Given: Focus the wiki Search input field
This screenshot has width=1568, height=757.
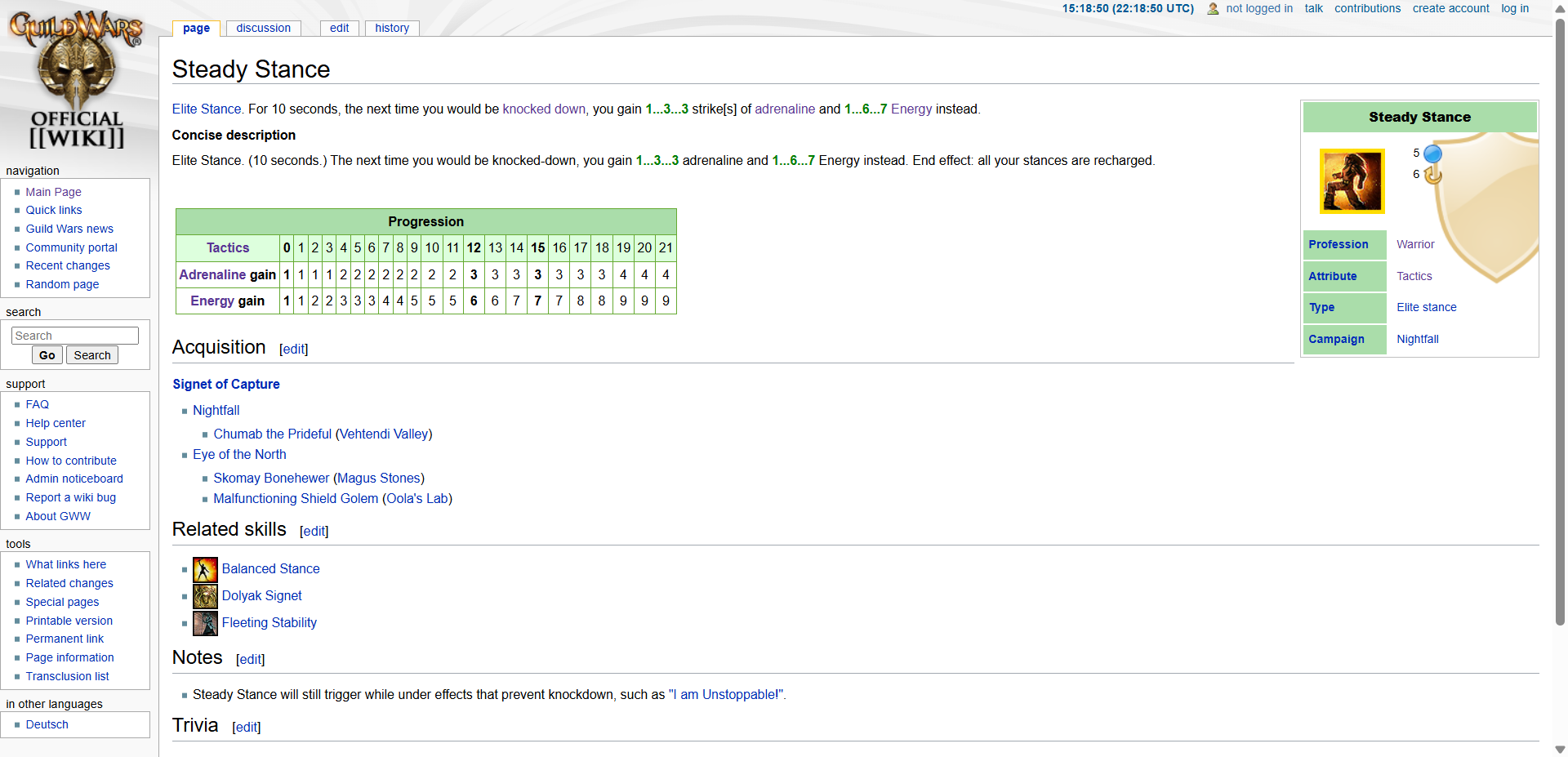Looking at the screenshot, I should (x=75, y=336).
